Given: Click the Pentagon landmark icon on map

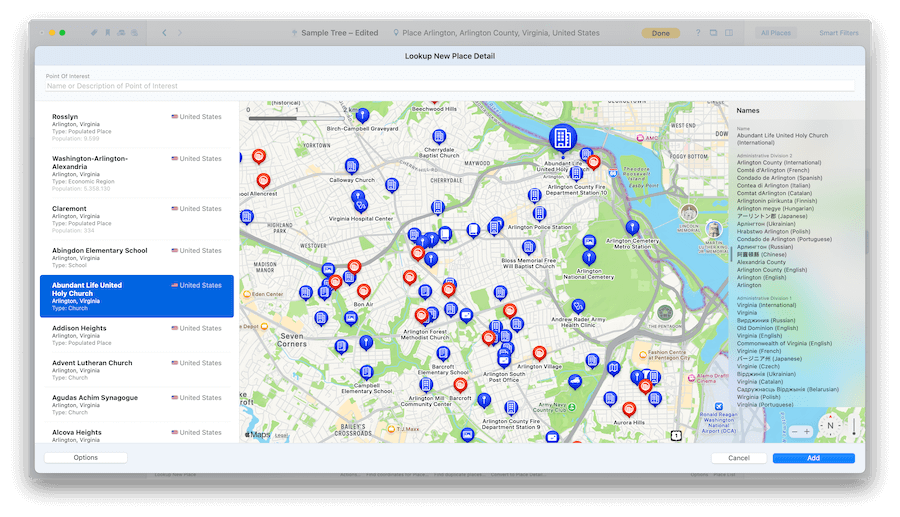Looking at the screenshot, I should [x=665, y=313].
